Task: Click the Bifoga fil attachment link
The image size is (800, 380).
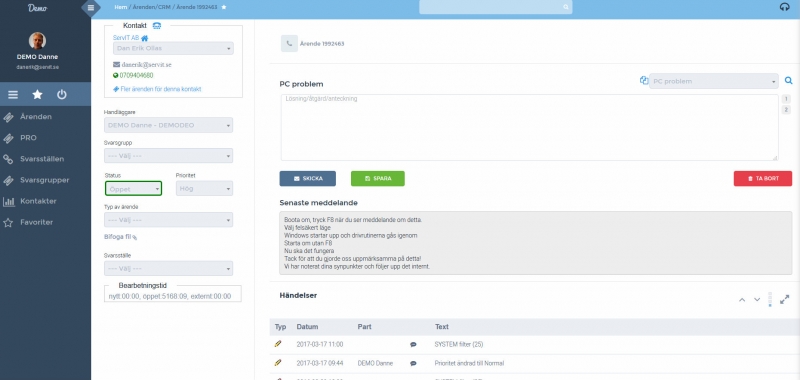Action: click(x=118, y=237)
